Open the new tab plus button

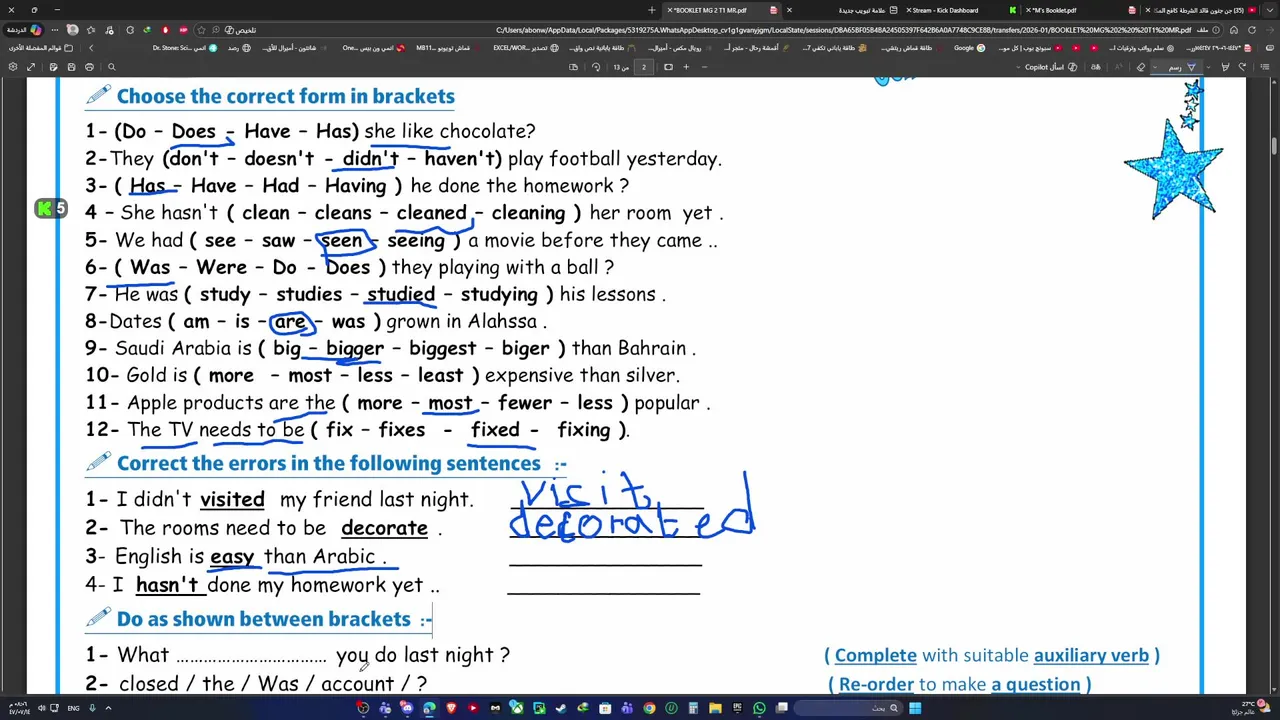652,10
